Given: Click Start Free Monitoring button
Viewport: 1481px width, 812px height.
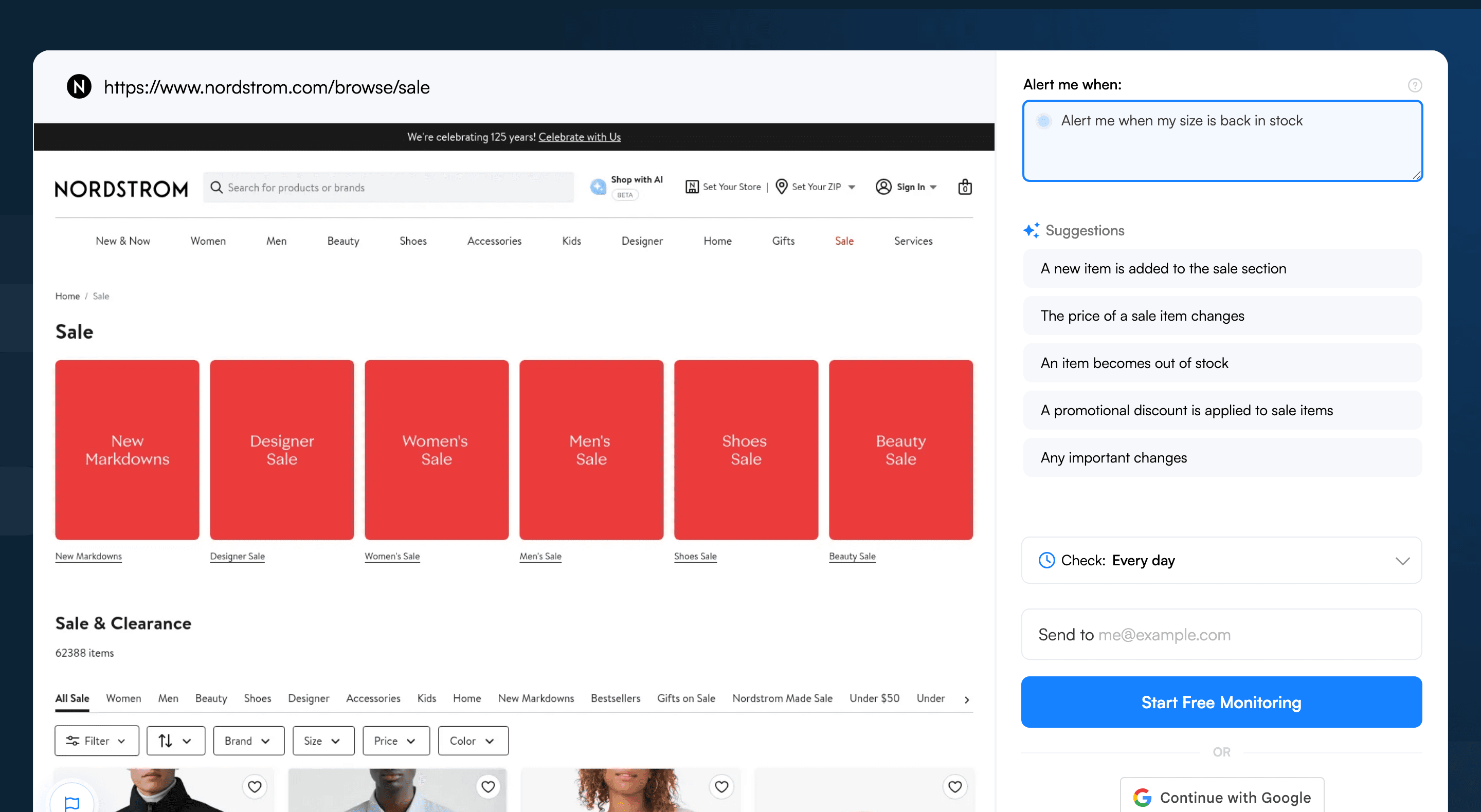Looking at the screenshot, I should coord(1221,702).
